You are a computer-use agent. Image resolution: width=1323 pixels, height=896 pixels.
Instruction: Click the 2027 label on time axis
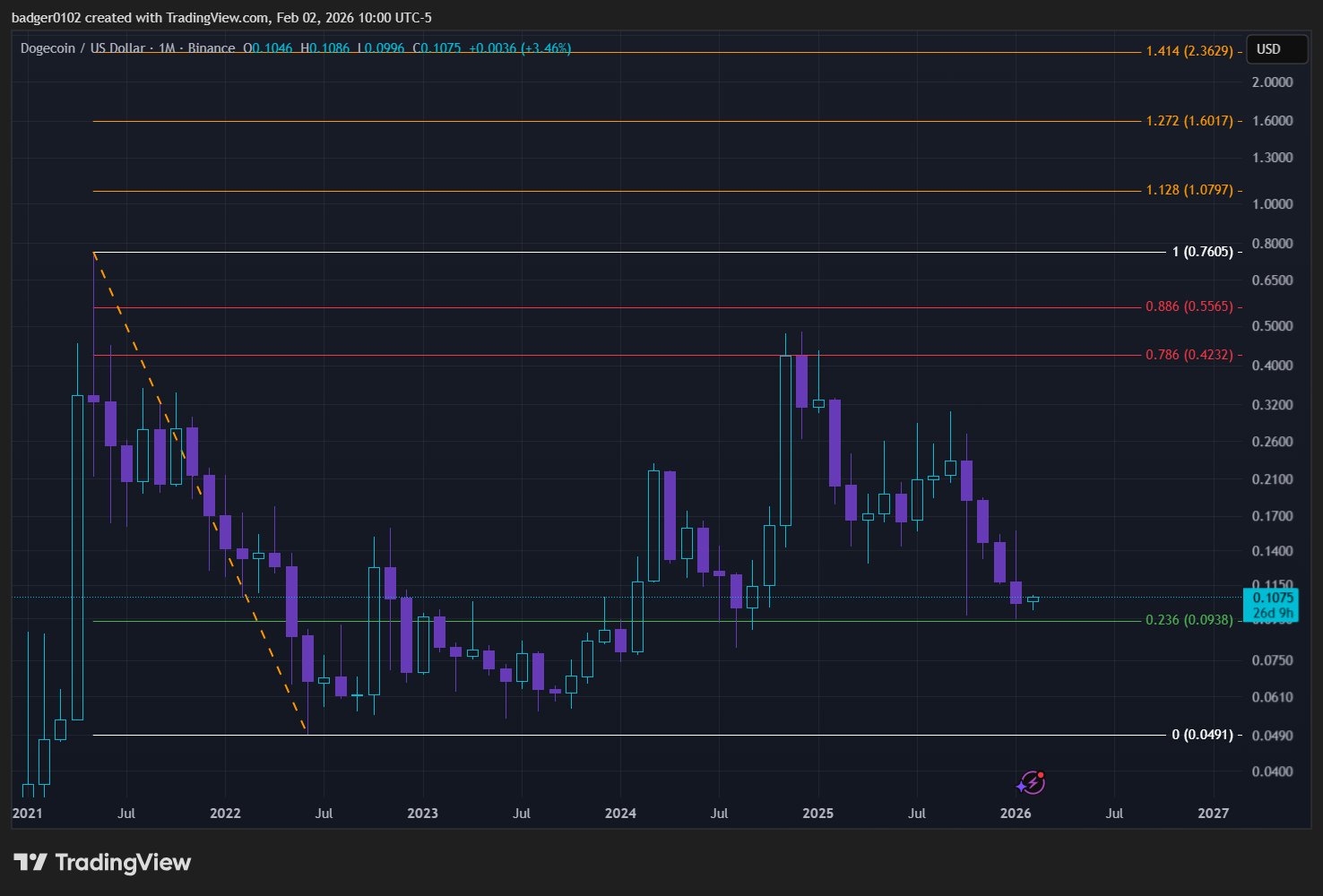point(1213,814)
